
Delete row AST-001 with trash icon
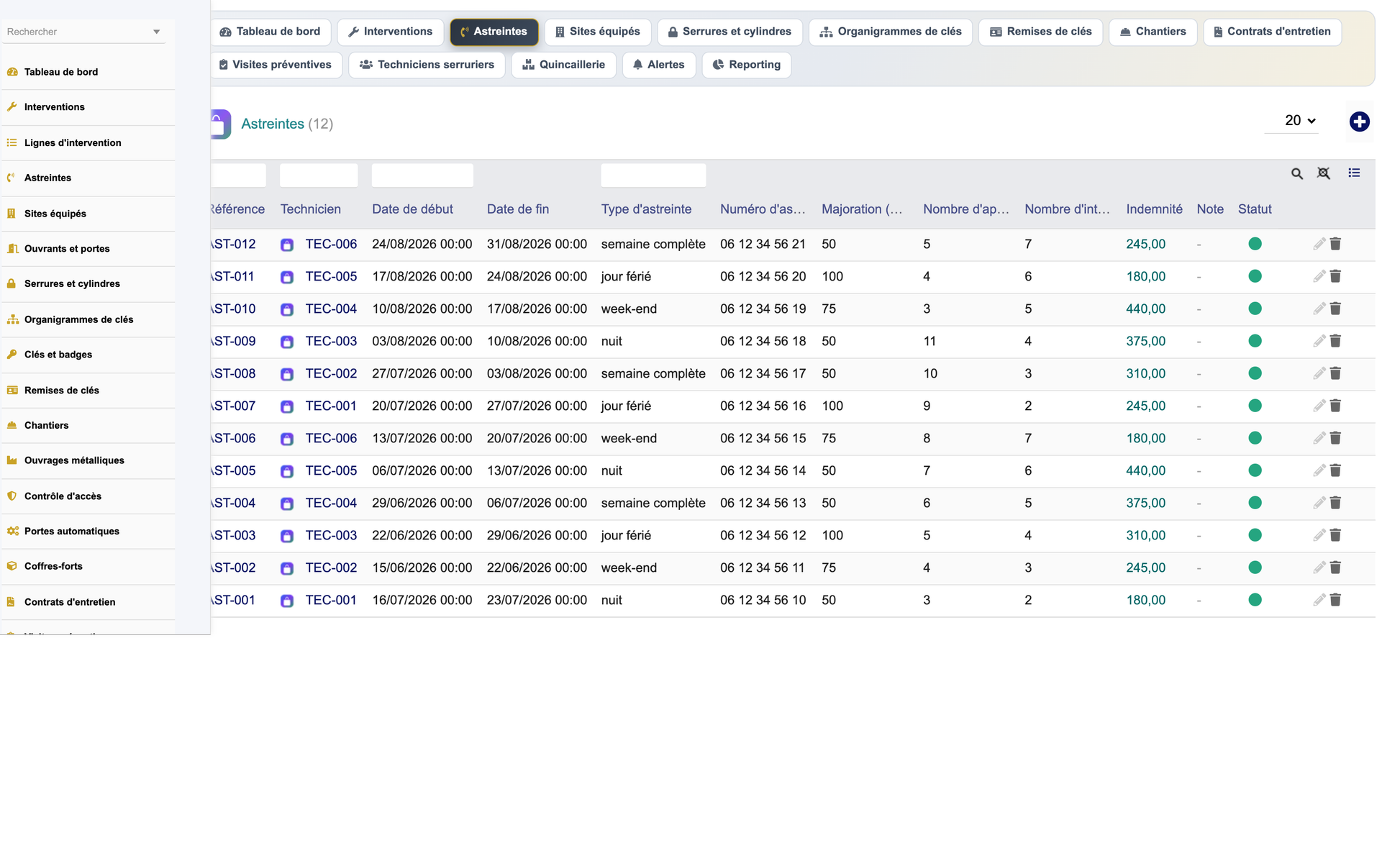point(1335,600)
